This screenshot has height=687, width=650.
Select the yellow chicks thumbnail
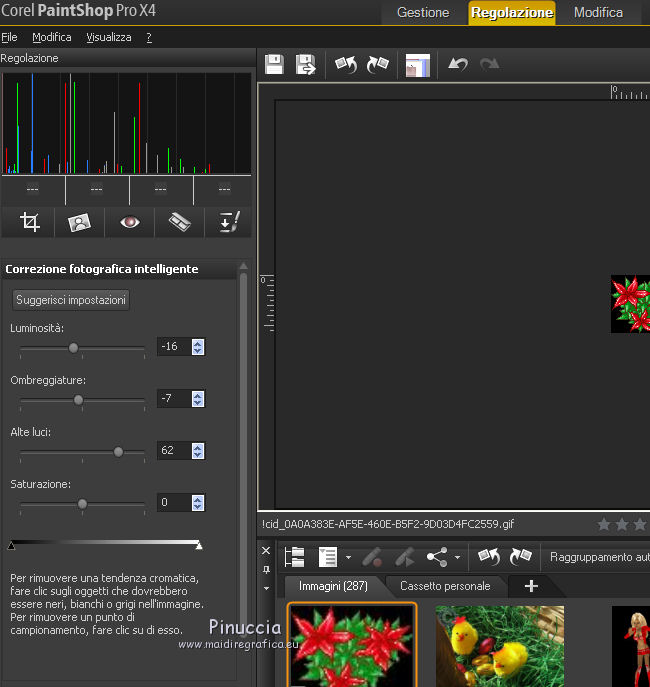pos(499,645)
